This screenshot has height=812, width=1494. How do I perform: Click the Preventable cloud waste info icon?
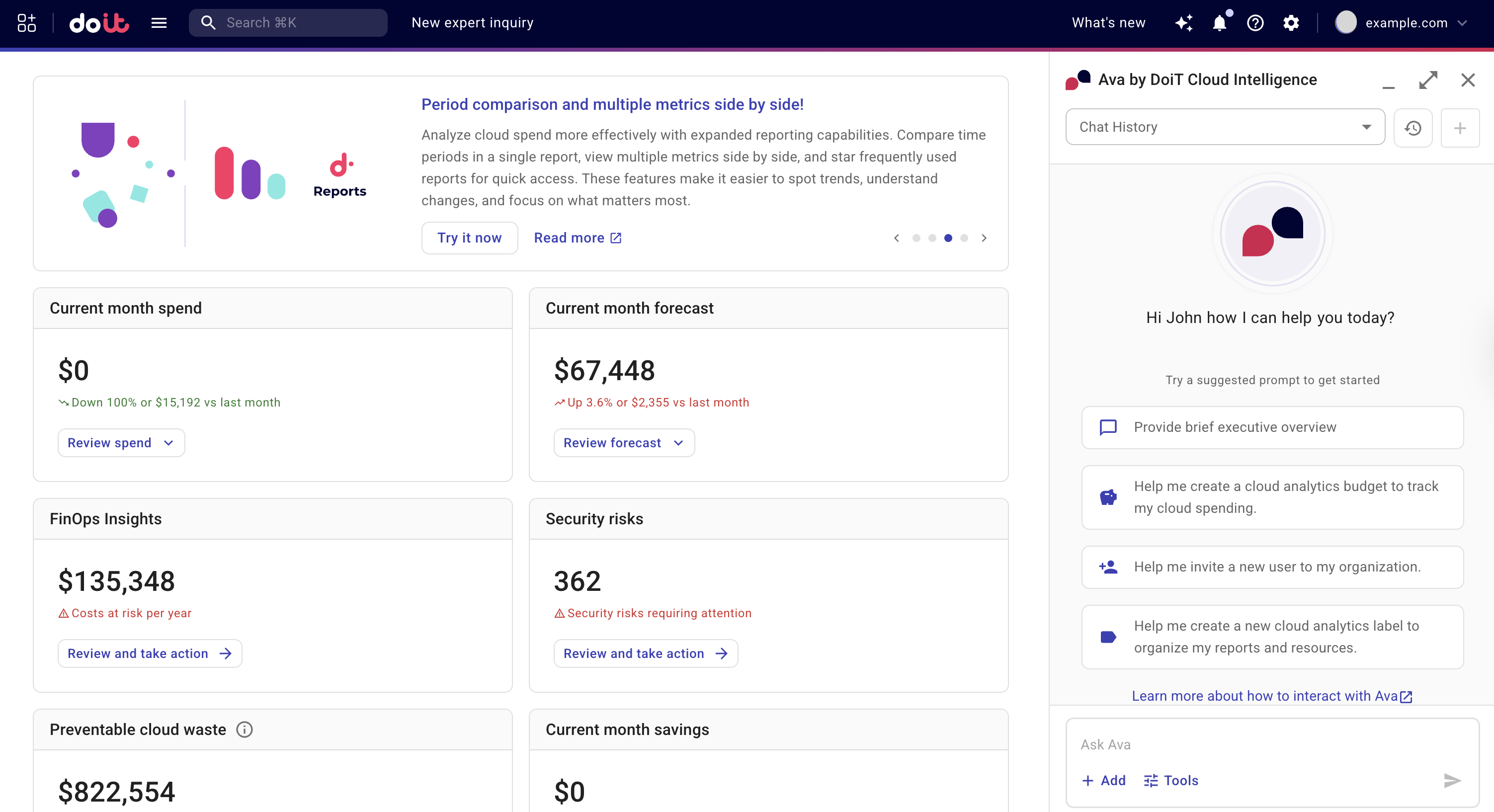(244, 729)
